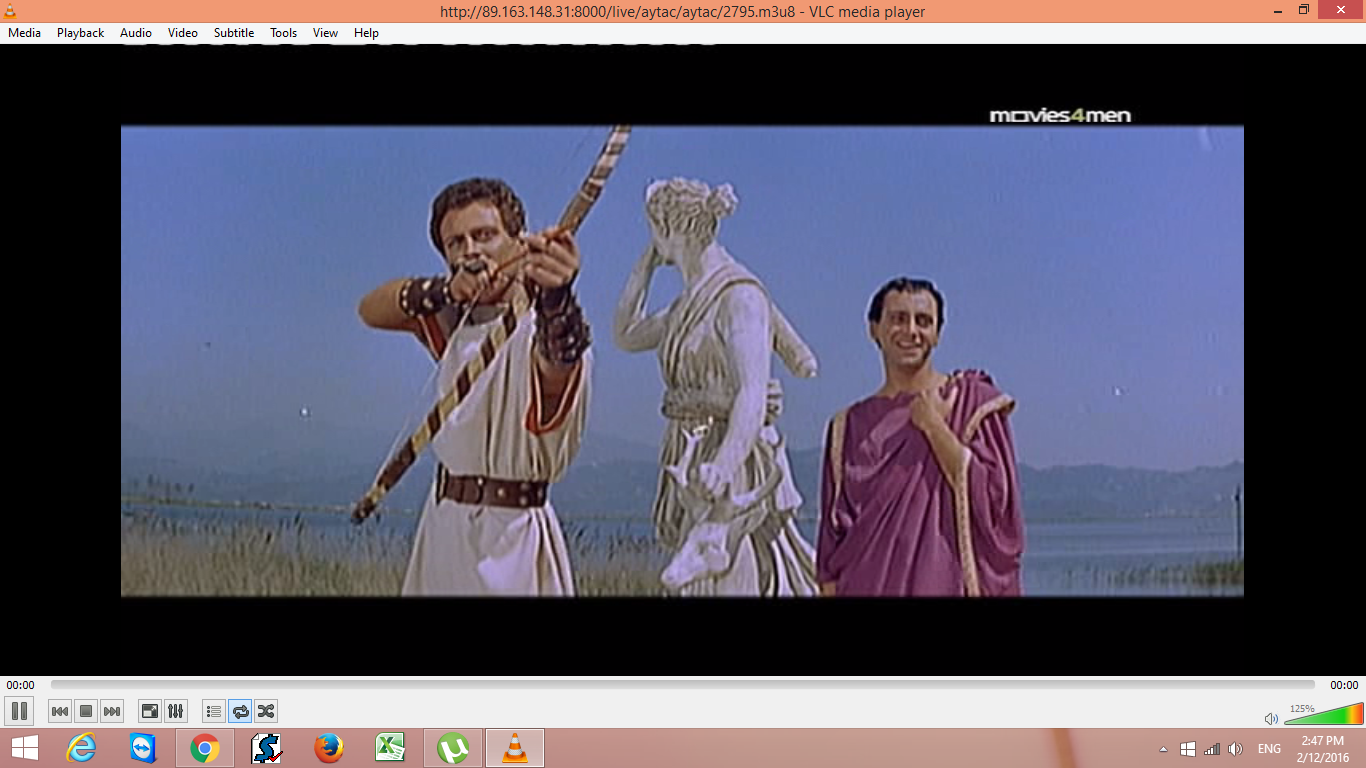Click the elapsed time 00:00 label
This screenshot has height=768, width=1366.
tap(20, 685)
